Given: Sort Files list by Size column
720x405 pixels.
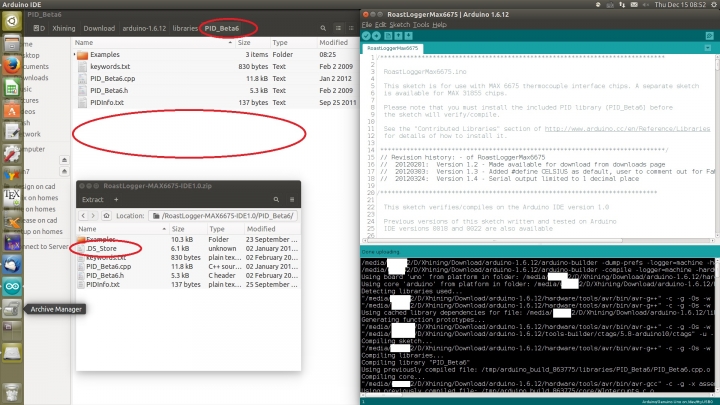Looking at the screenshot, I should [x=252, y=42].
